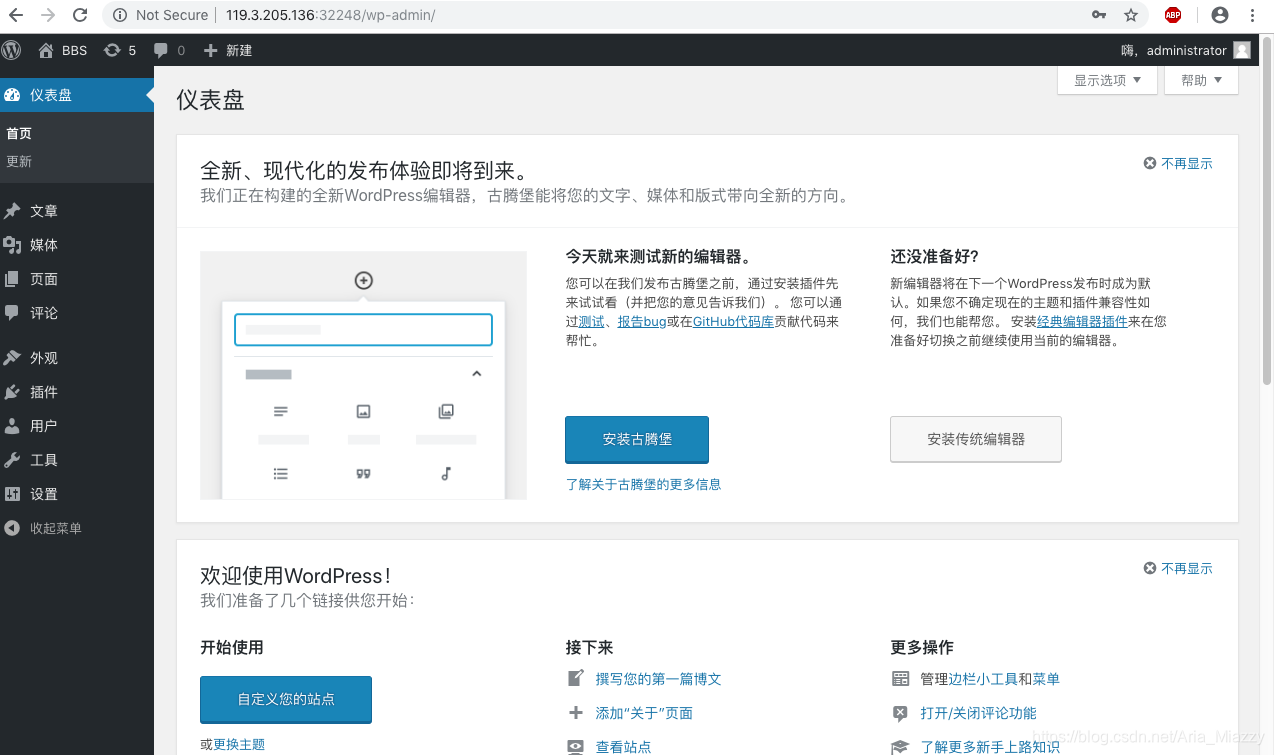This screenshot has width=1274, height=755.
Task: Reload the page with the refresh button
Action: coord(81,15)
